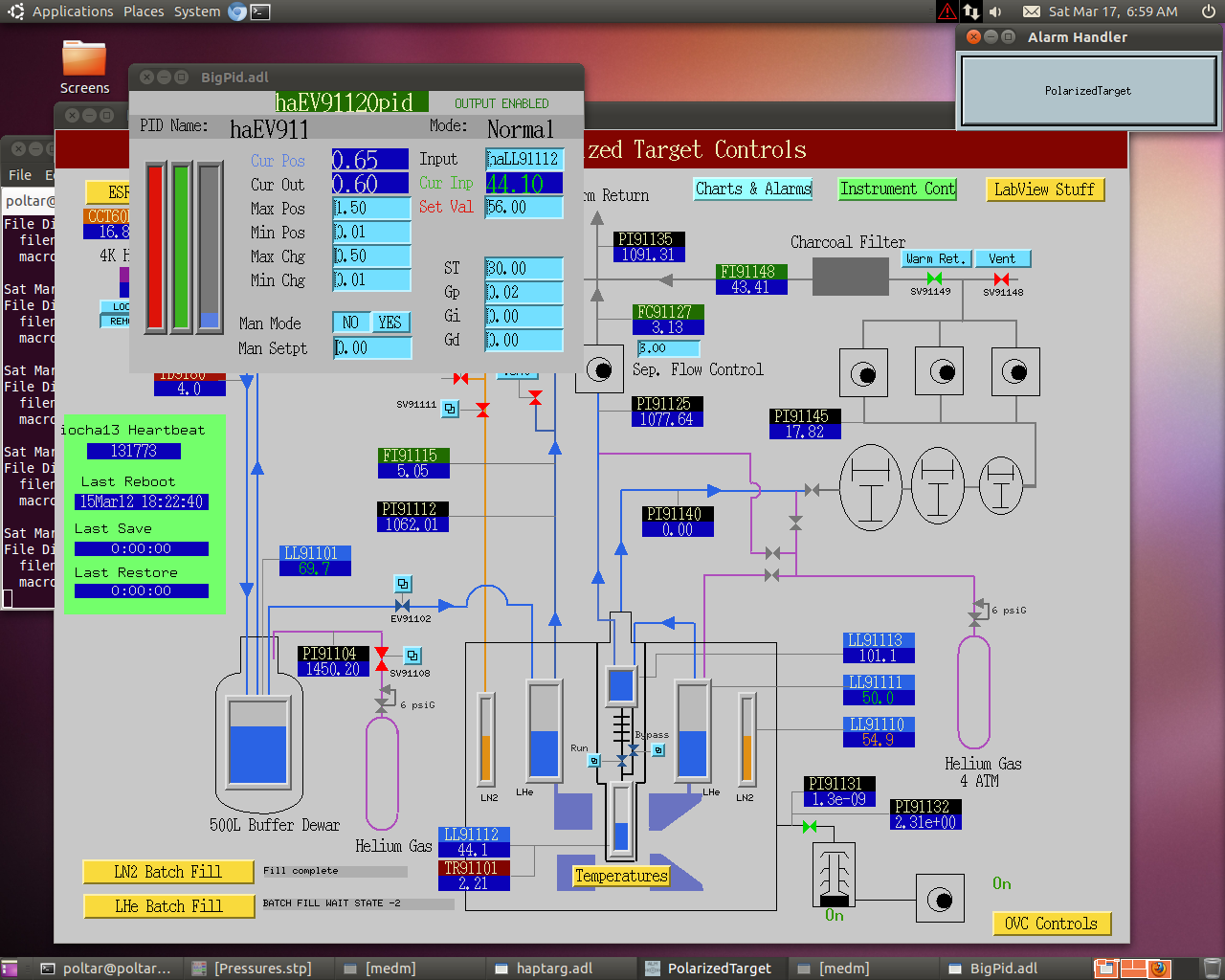Click the PI91104 pressure value 1450.20
The width and height of the screenshot is (1225, 980).
[x=333, y=669]
